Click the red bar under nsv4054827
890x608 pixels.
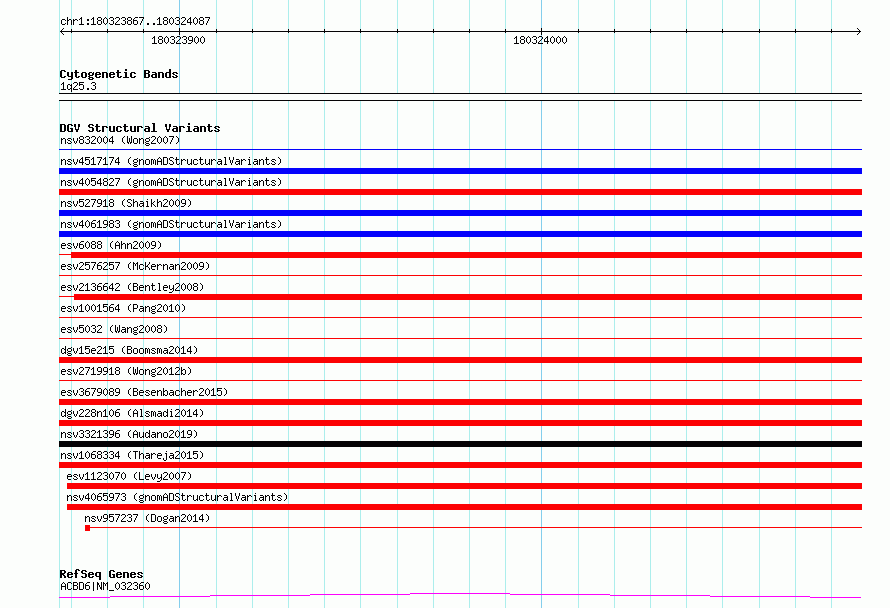point(460,192)
